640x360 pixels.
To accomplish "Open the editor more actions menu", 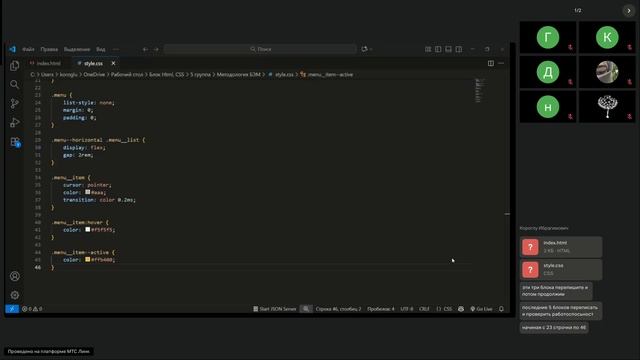I will pos(501,64).
